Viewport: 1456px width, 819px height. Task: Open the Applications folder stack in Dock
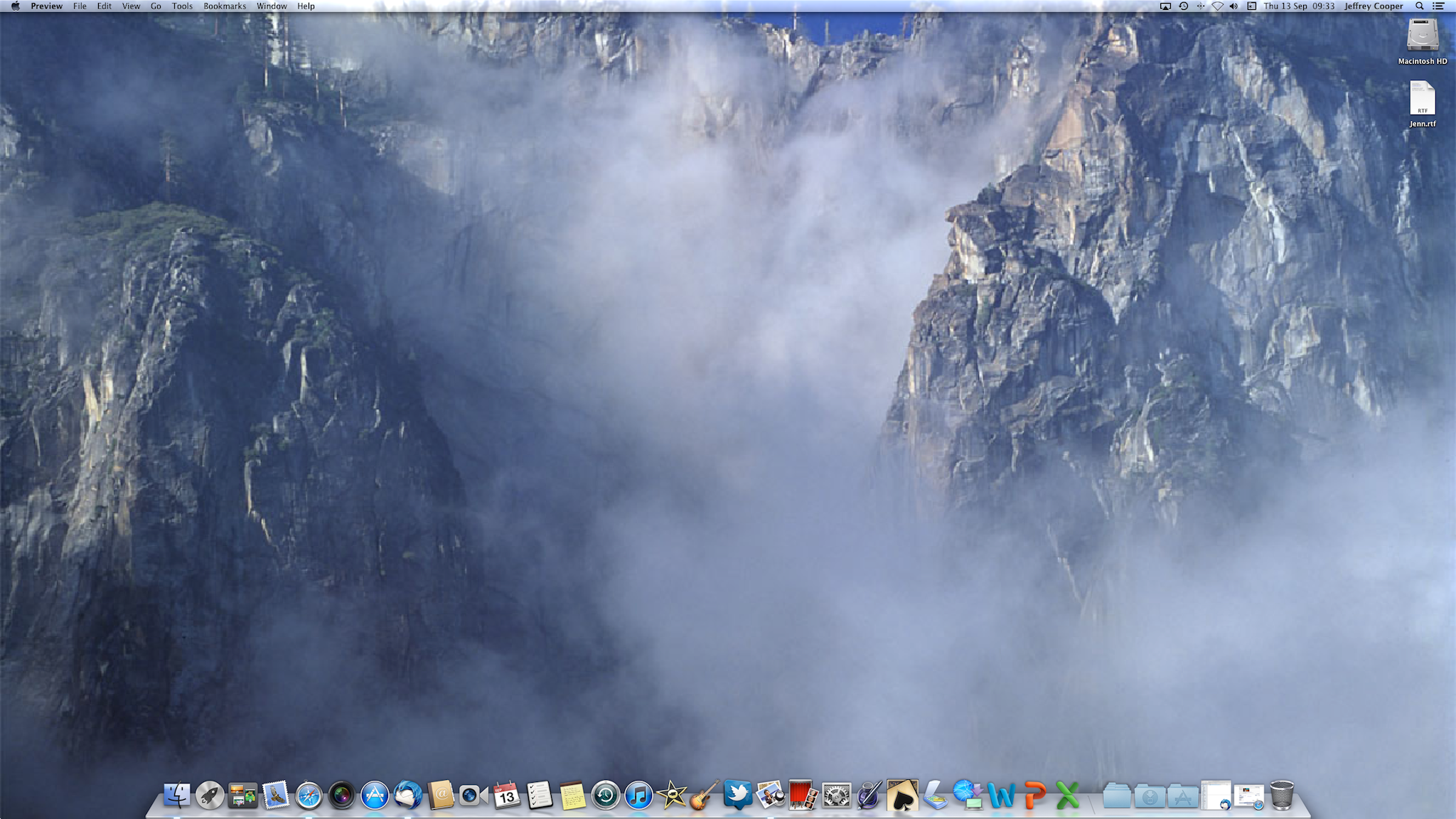1183,795
